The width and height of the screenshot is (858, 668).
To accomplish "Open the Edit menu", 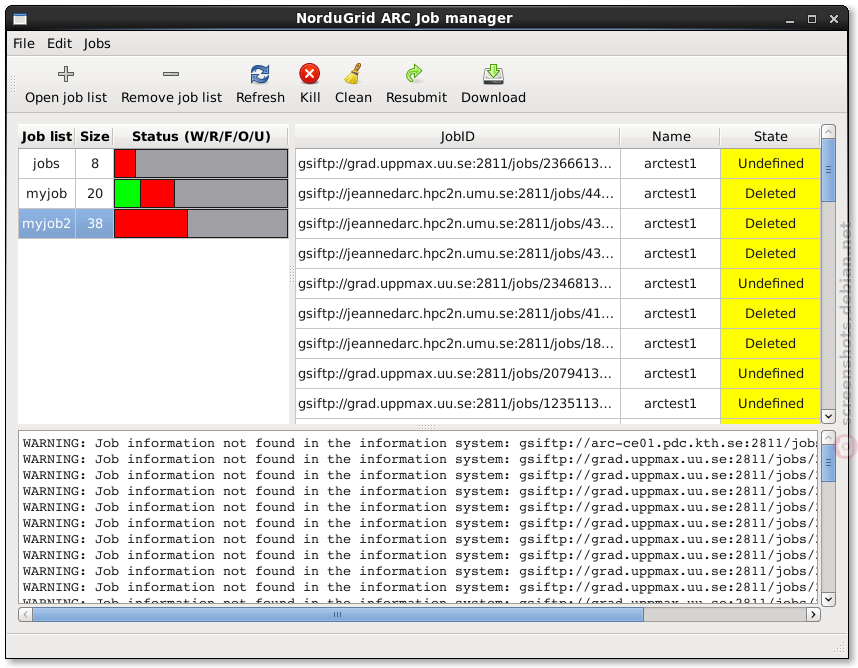I will pyautogui.click(x=59, y=43).
